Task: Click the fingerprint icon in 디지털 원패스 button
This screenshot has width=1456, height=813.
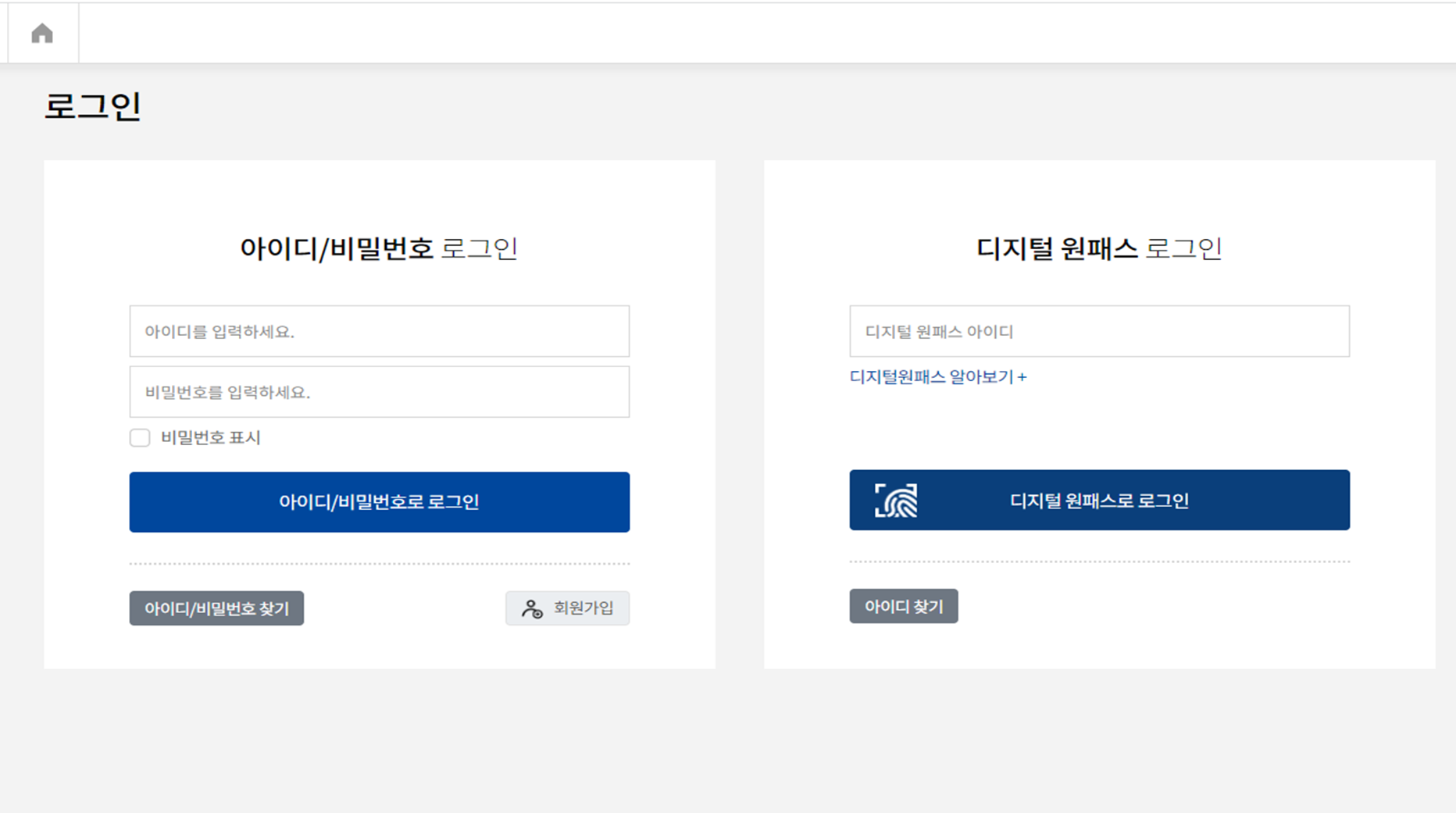Action: [x=896, y=501]
